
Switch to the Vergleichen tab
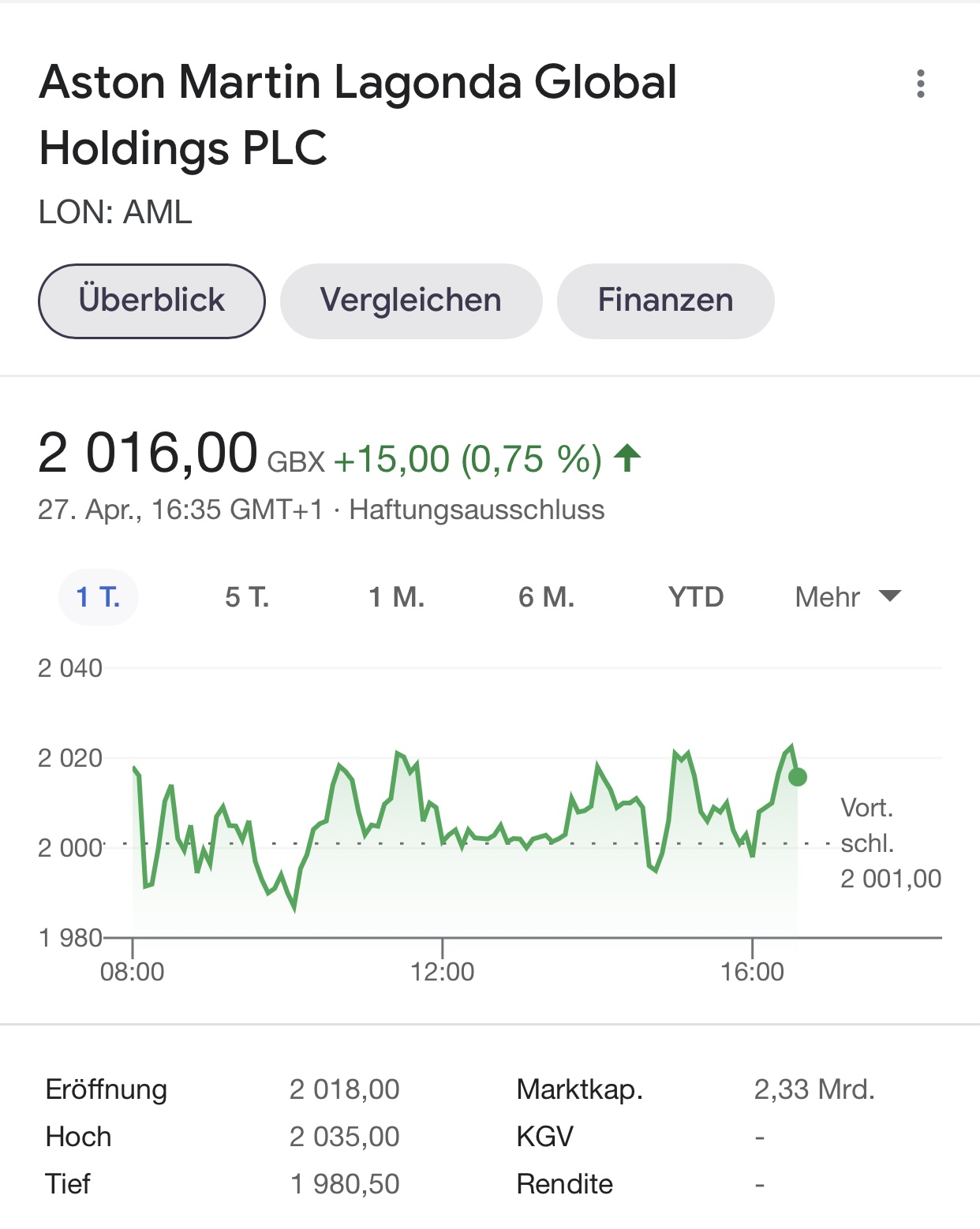point(411,301)
